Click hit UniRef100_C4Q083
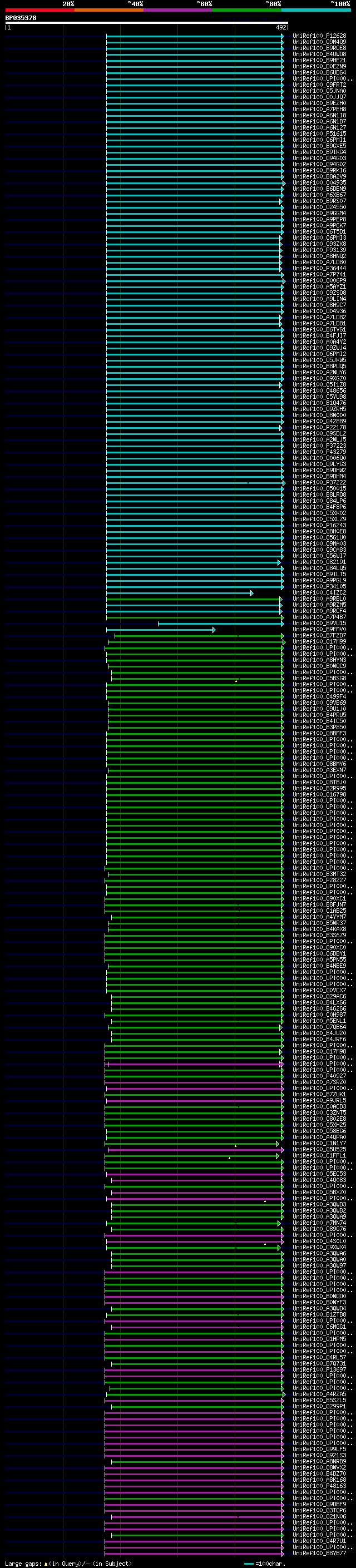The image size is (356, 1568). click(x=319, y=1180)
